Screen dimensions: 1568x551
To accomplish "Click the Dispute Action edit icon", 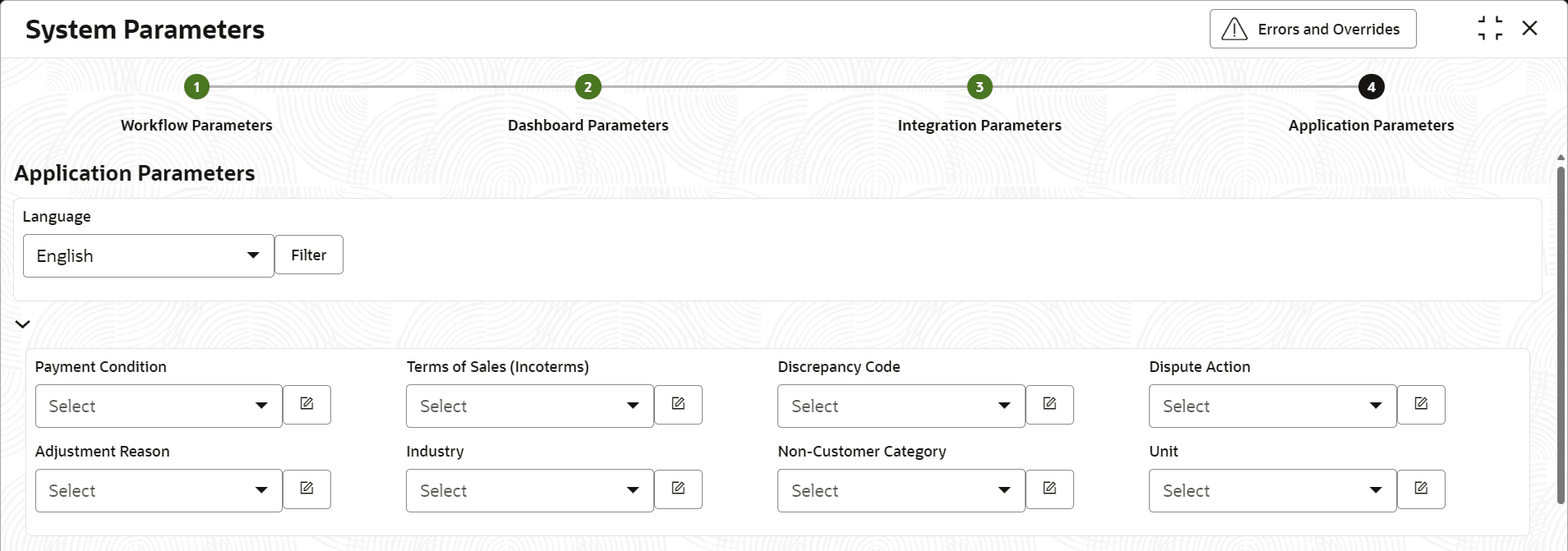I will click(1421, 405).
